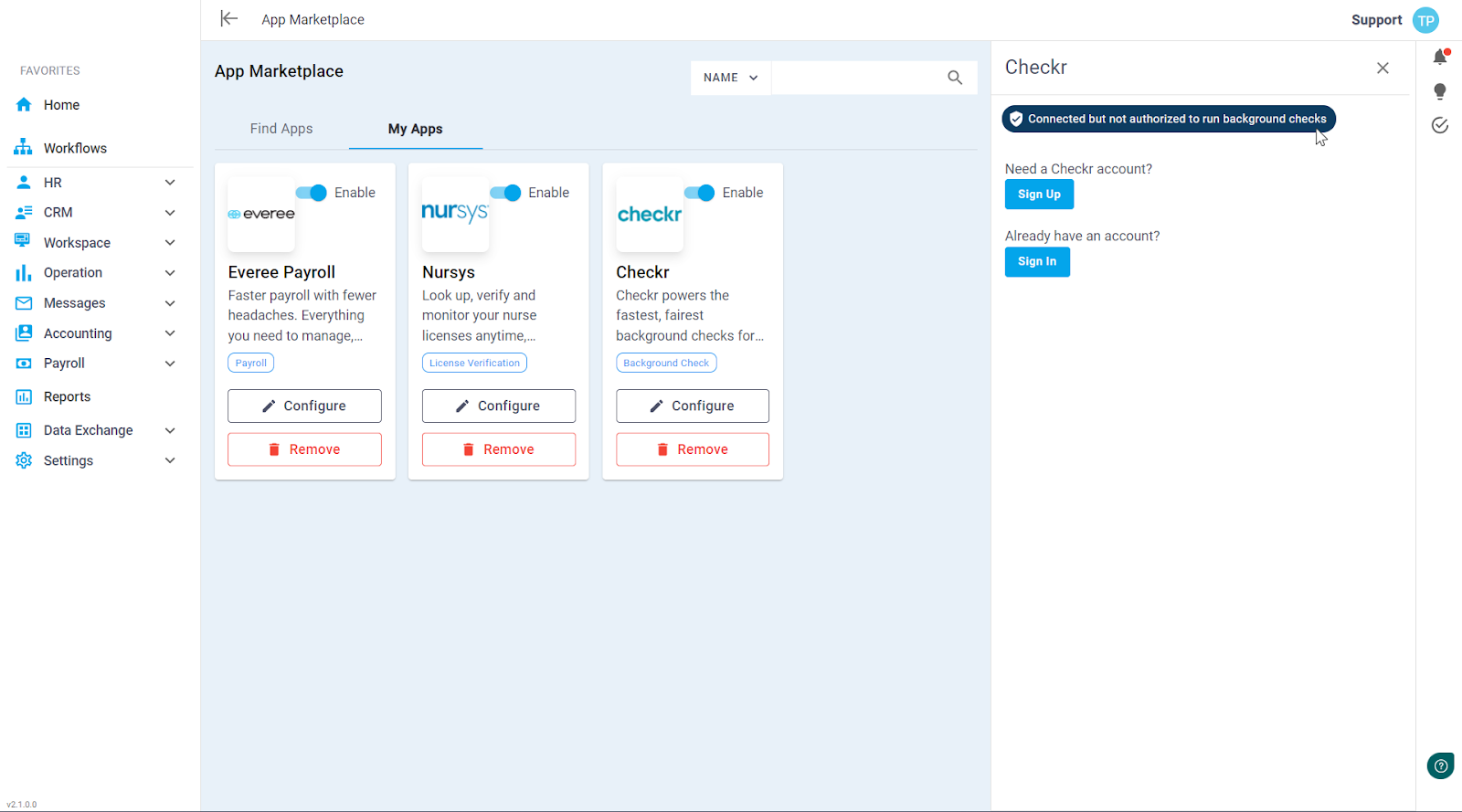The height and width of the screenshot is (812, 1462).
Task: Switch to the Find Apps tab
Action: [x=281, y=129]
